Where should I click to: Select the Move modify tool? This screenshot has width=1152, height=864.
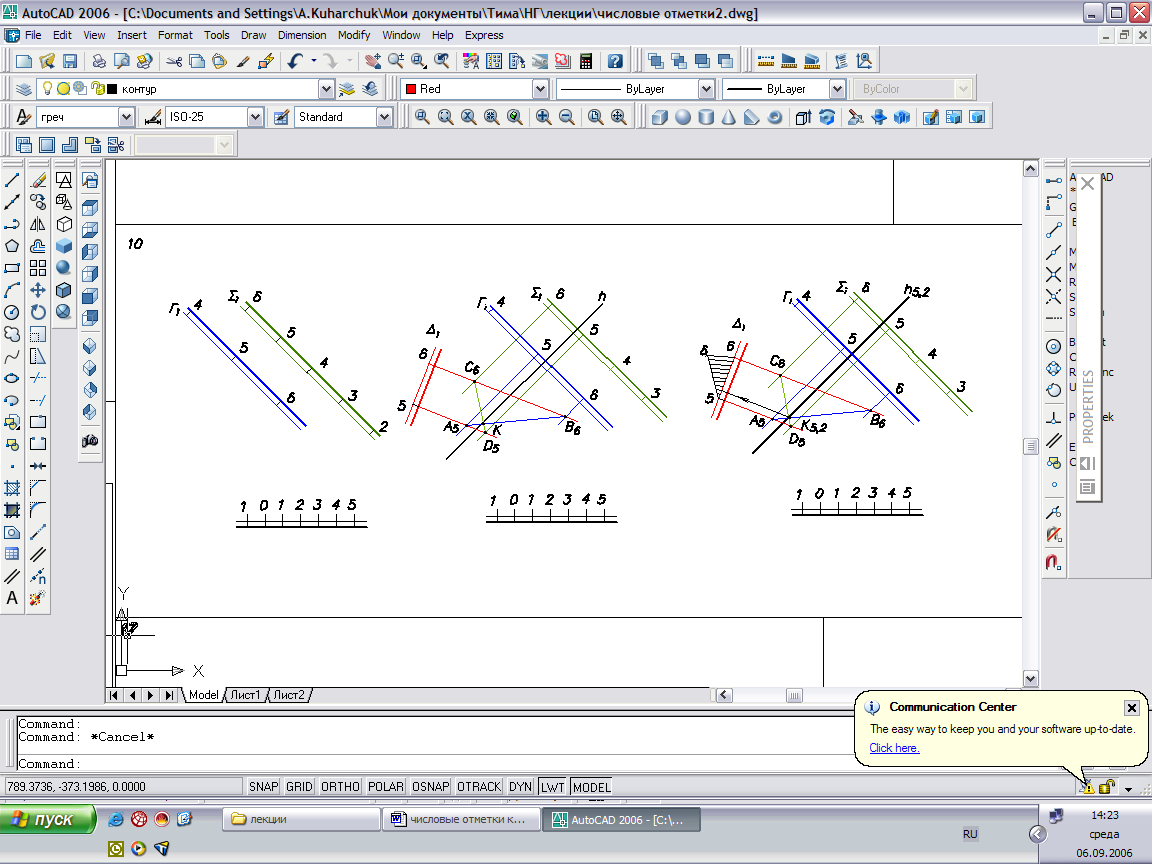(38, 290)
